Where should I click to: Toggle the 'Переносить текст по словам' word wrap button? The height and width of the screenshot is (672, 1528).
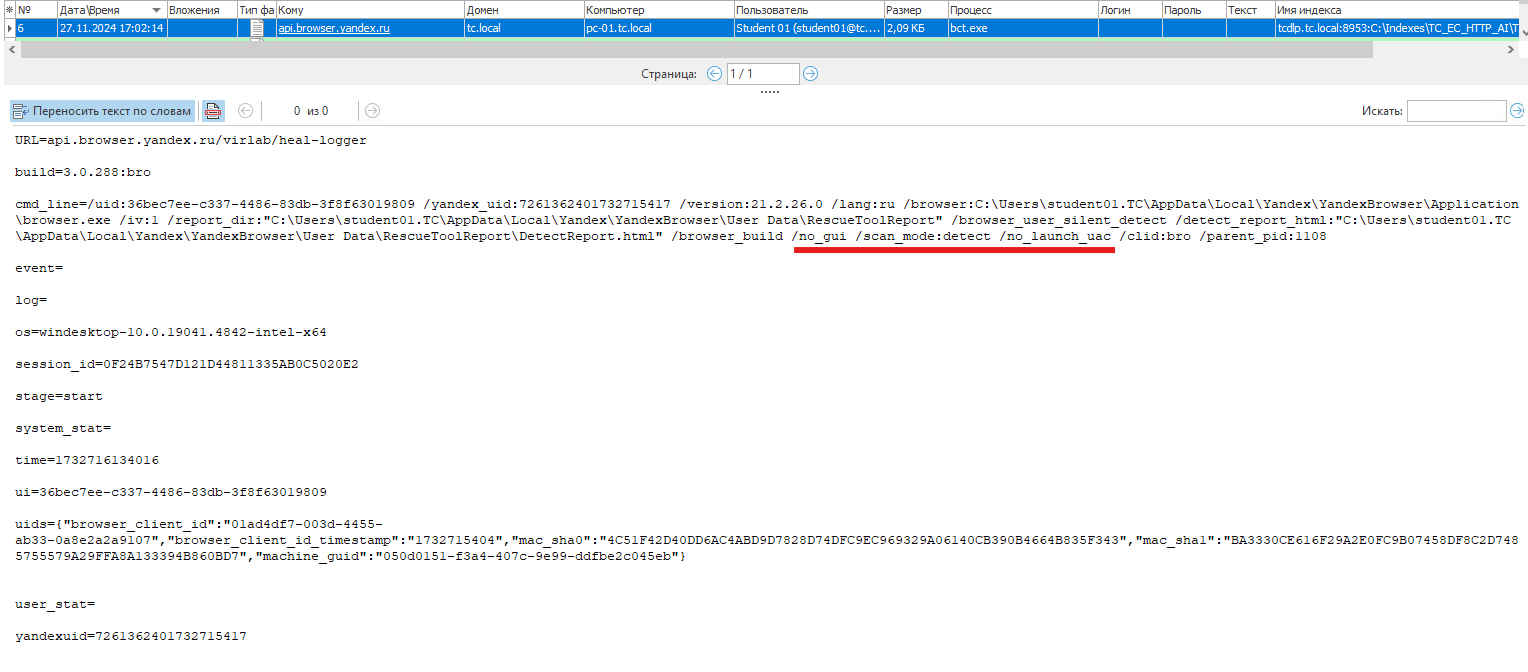pyautogui.click(x=101, y=111)
